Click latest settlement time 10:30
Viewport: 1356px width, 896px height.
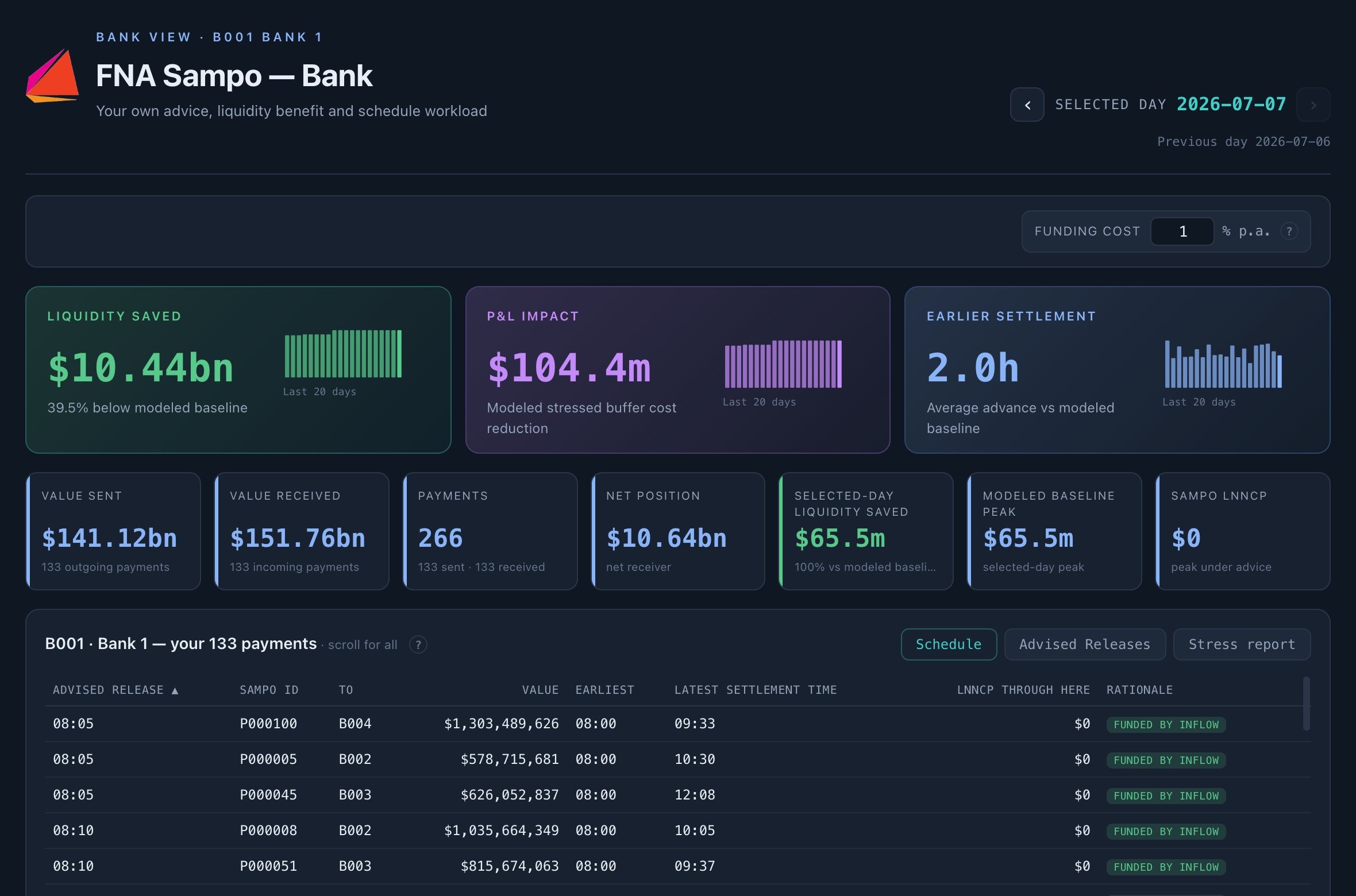695,759
